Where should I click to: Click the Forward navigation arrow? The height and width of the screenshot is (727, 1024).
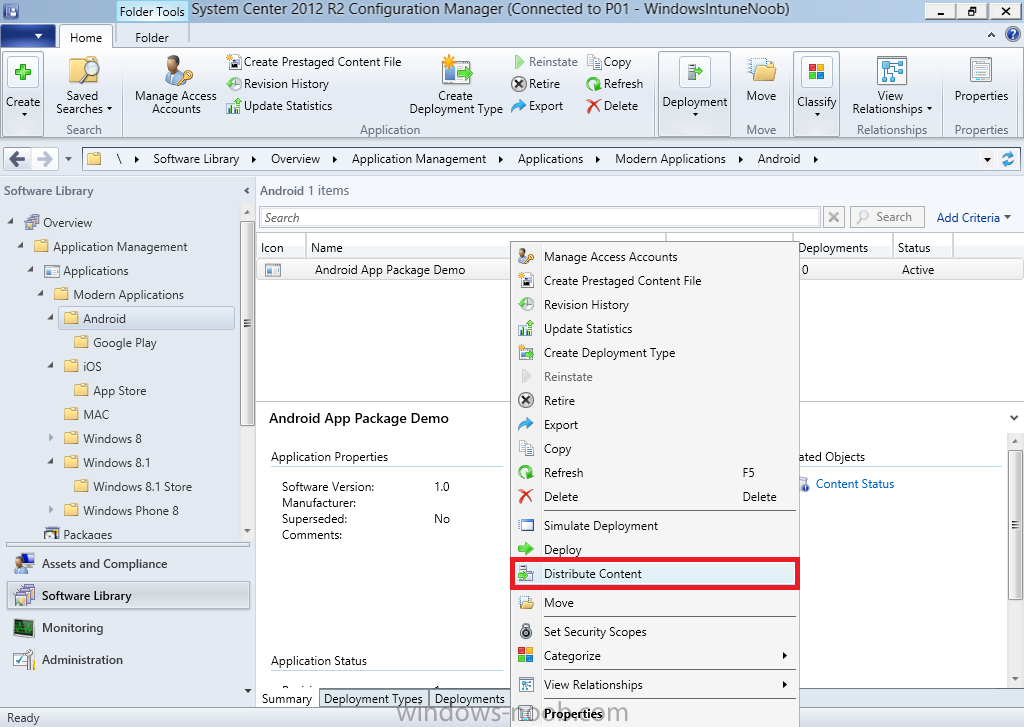[44, 159]
